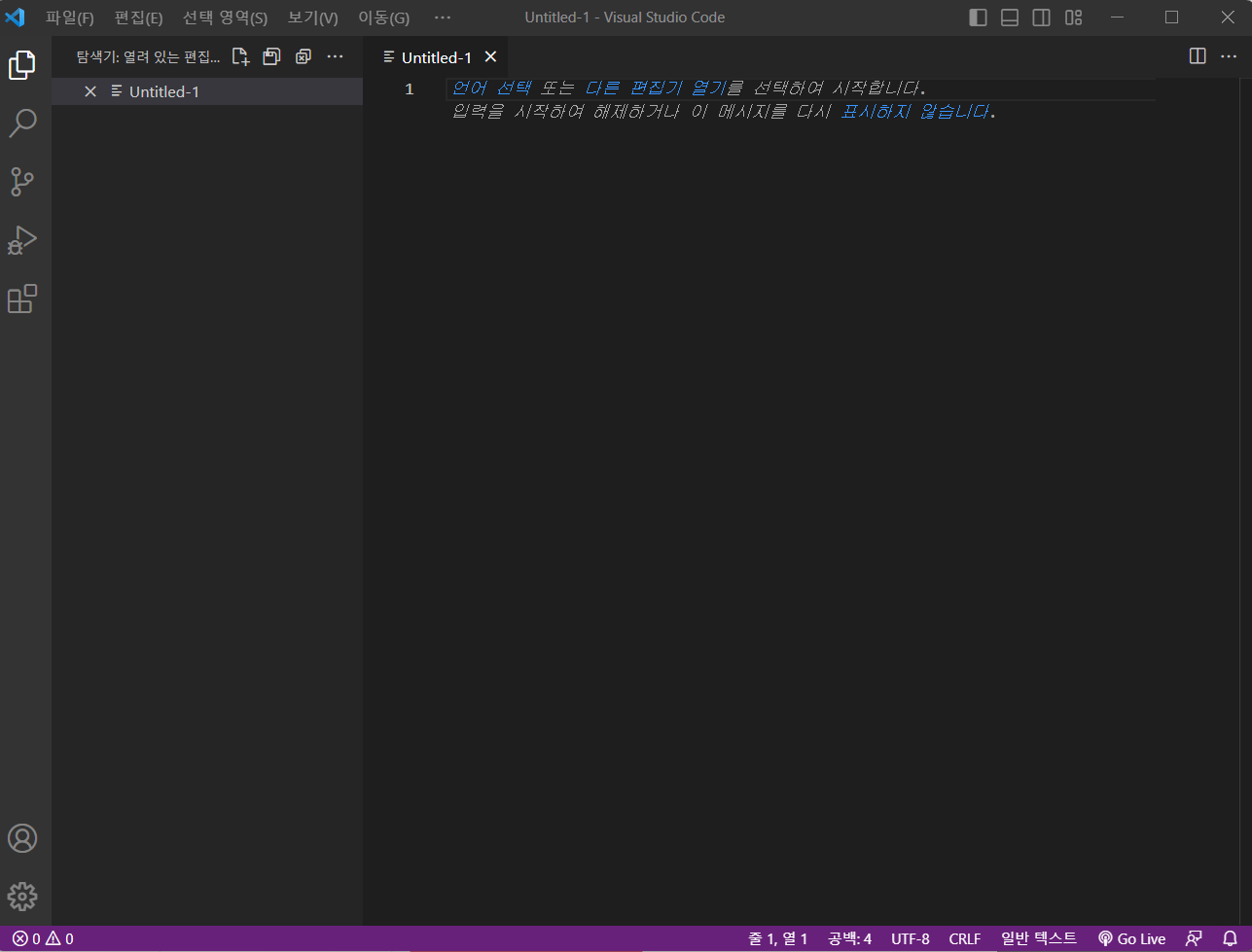The width and height of the screenshot is (1252, 952).
Task: Open notifications bell in status bar
Action: [x=1230, y=939]
